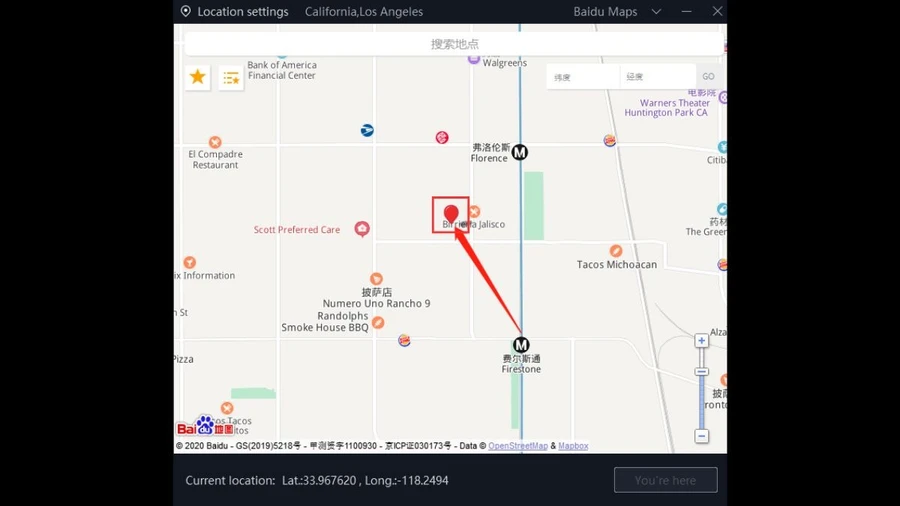Click the map zoom slider handle

coord(701,372)
